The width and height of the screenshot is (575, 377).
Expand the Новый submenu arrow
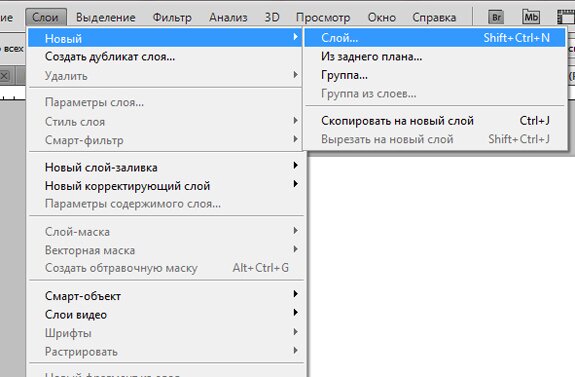coord(295,37)
